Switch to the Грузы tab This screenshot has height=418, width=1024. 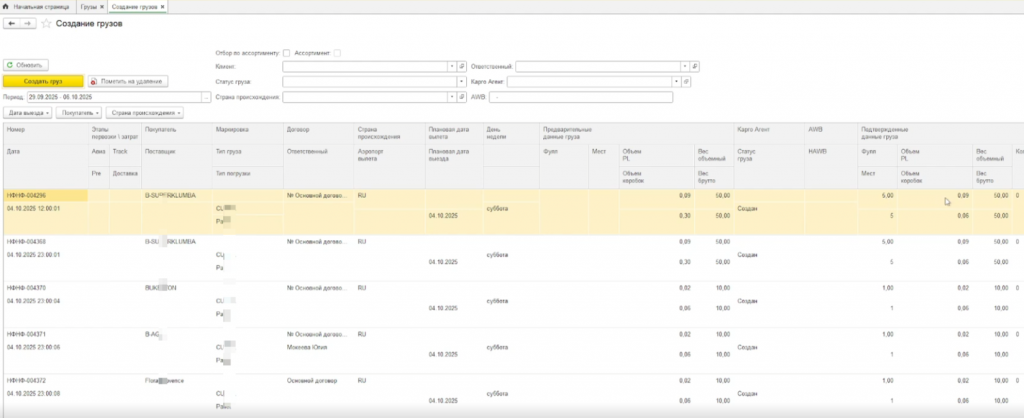click(x=88, y=6)
